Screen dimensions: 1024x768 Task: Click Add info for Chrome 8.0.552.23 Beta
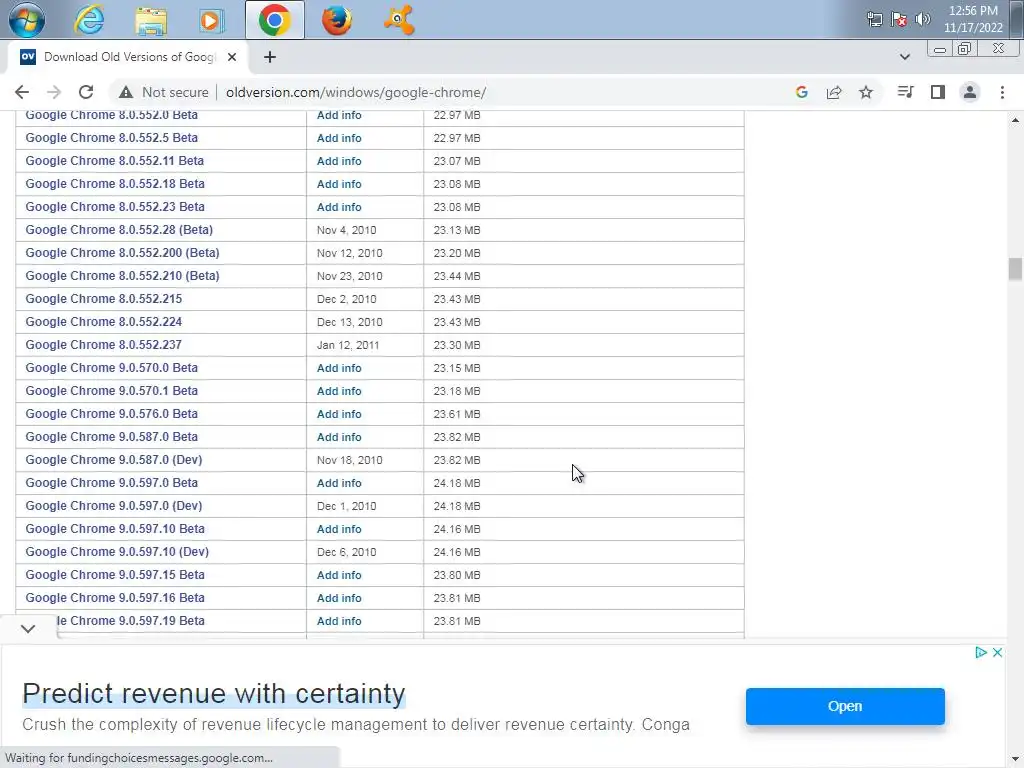pyautogui.click(x=339, y=207)
